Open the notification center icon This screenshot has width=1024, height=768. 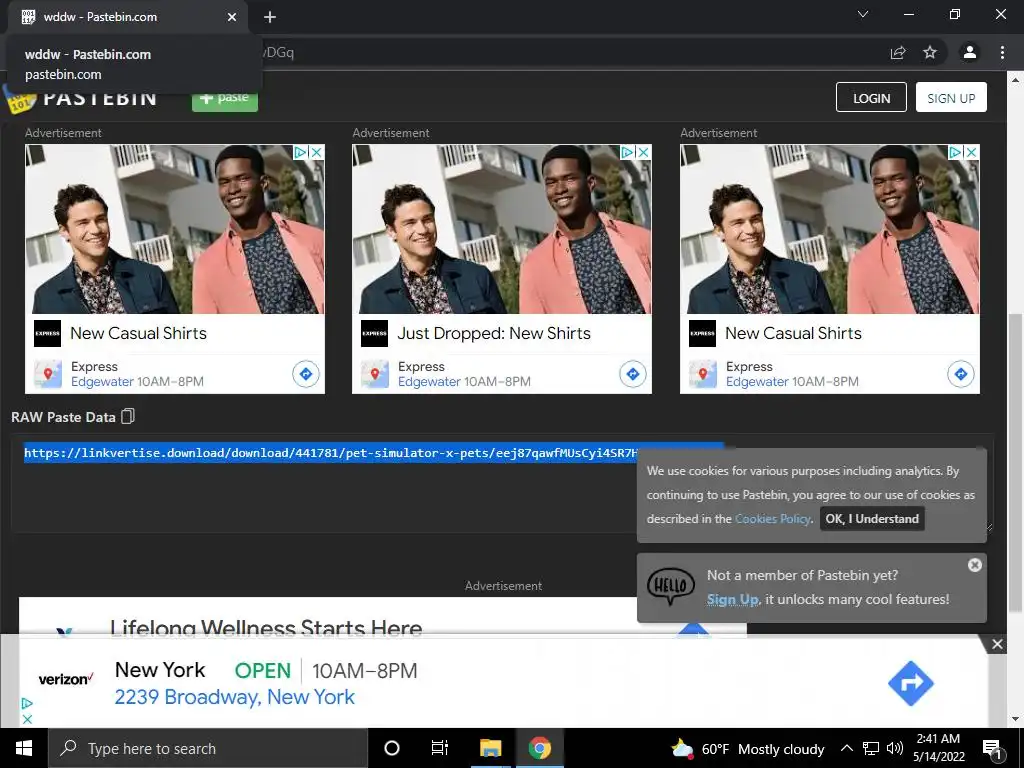992,749
